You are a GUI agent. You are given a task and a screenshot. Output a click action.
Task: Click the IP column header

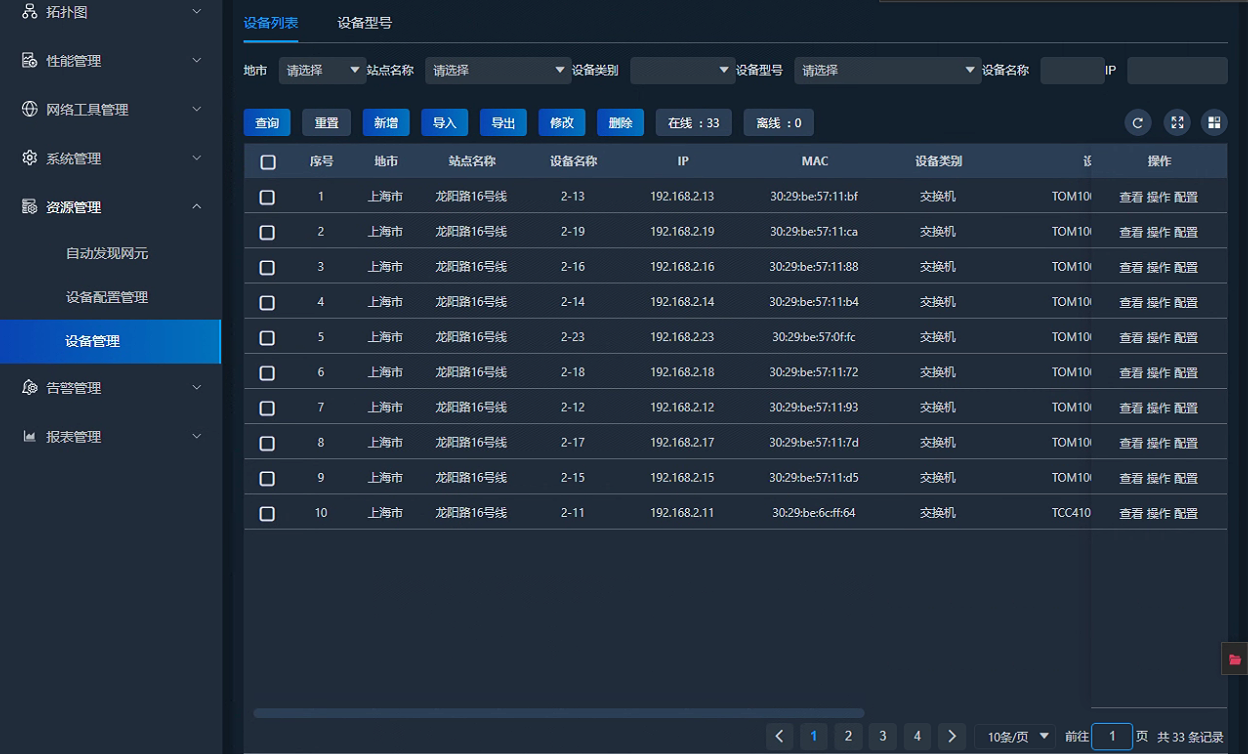(x=683, y=161)
